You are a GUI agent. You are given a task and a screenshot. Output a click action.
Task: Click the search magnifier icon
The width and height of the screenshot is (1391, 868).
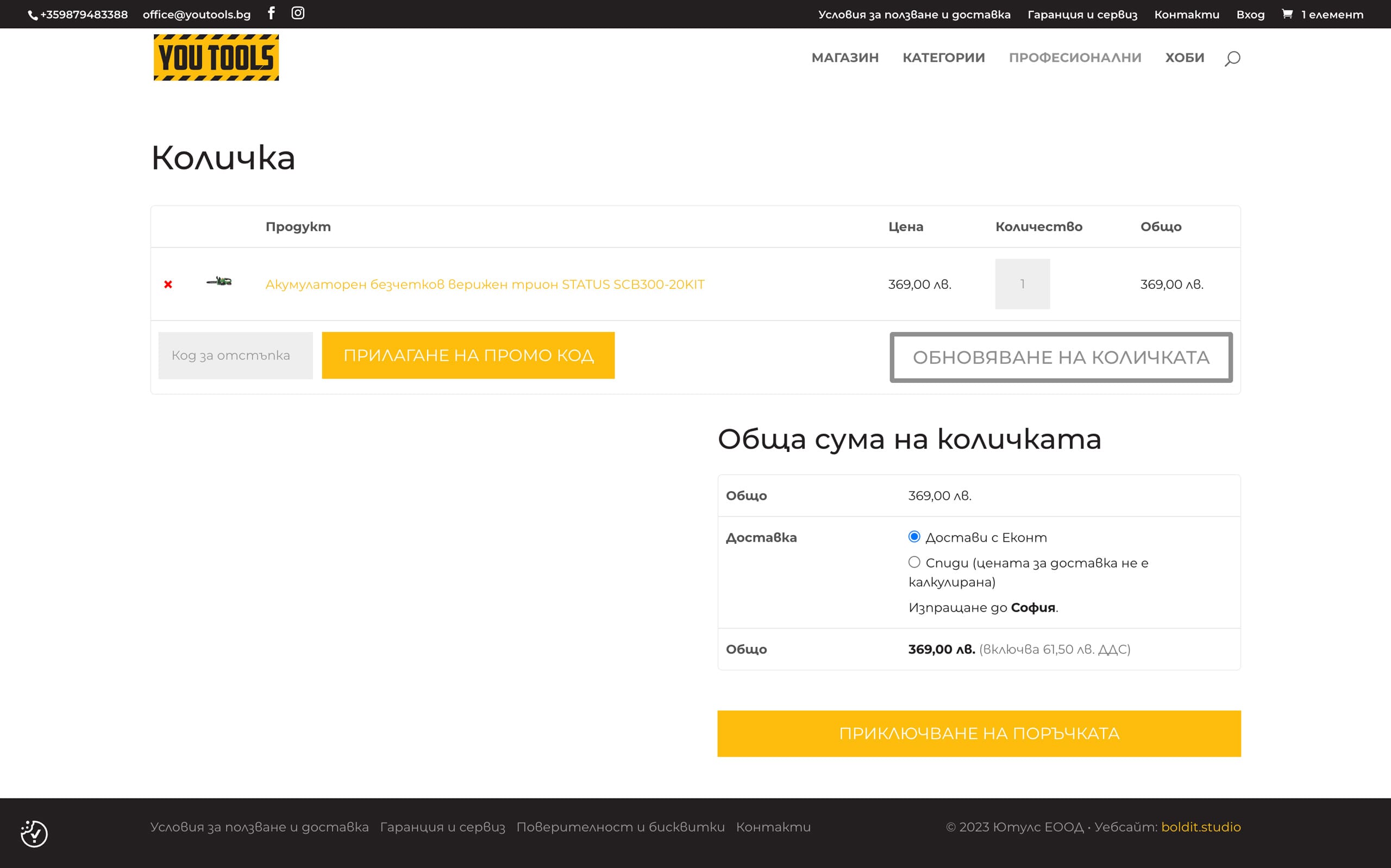(1232, 59)
